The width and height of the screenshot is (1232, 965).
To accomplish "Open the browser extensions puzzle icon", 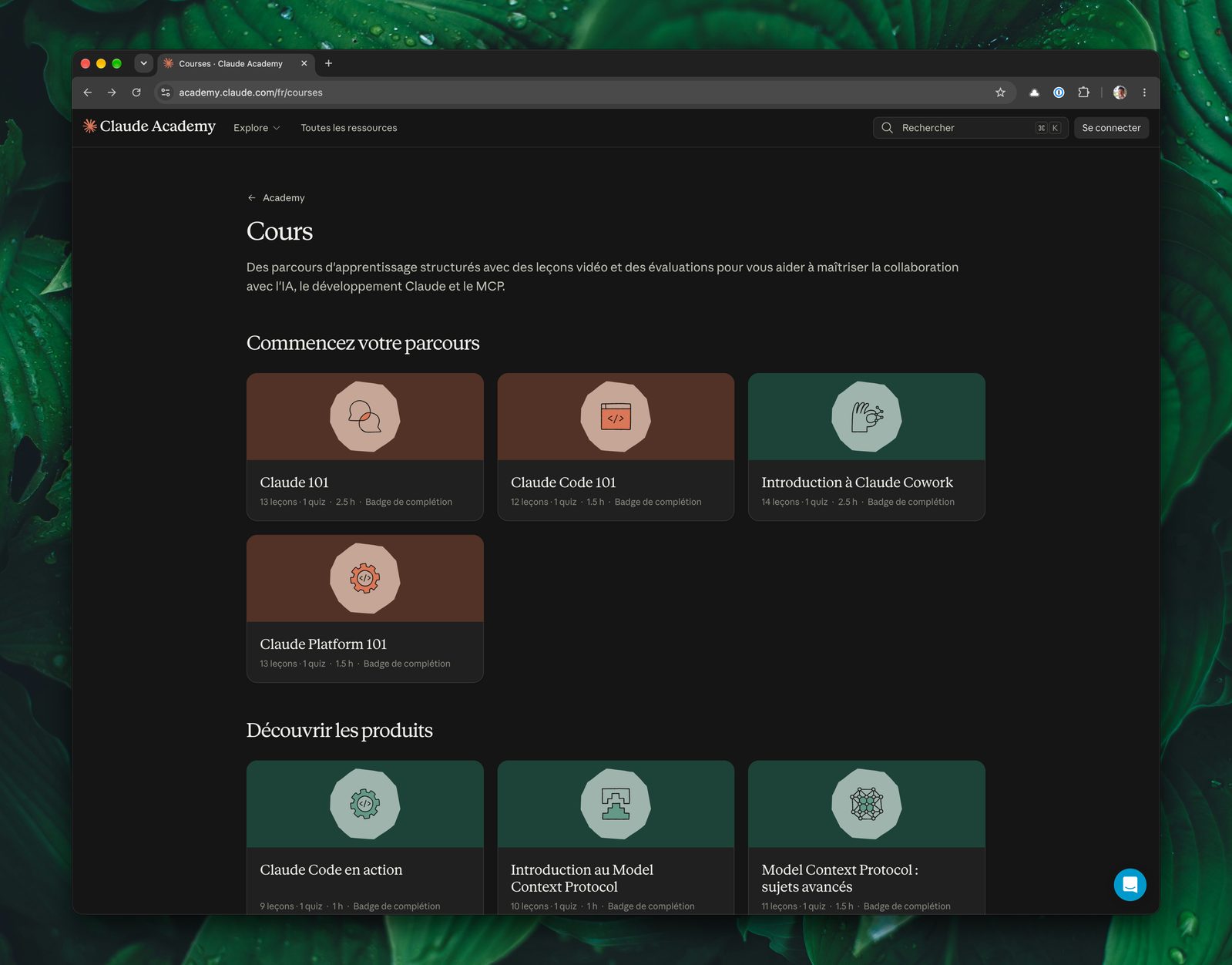I will [x=1083, y=92].
